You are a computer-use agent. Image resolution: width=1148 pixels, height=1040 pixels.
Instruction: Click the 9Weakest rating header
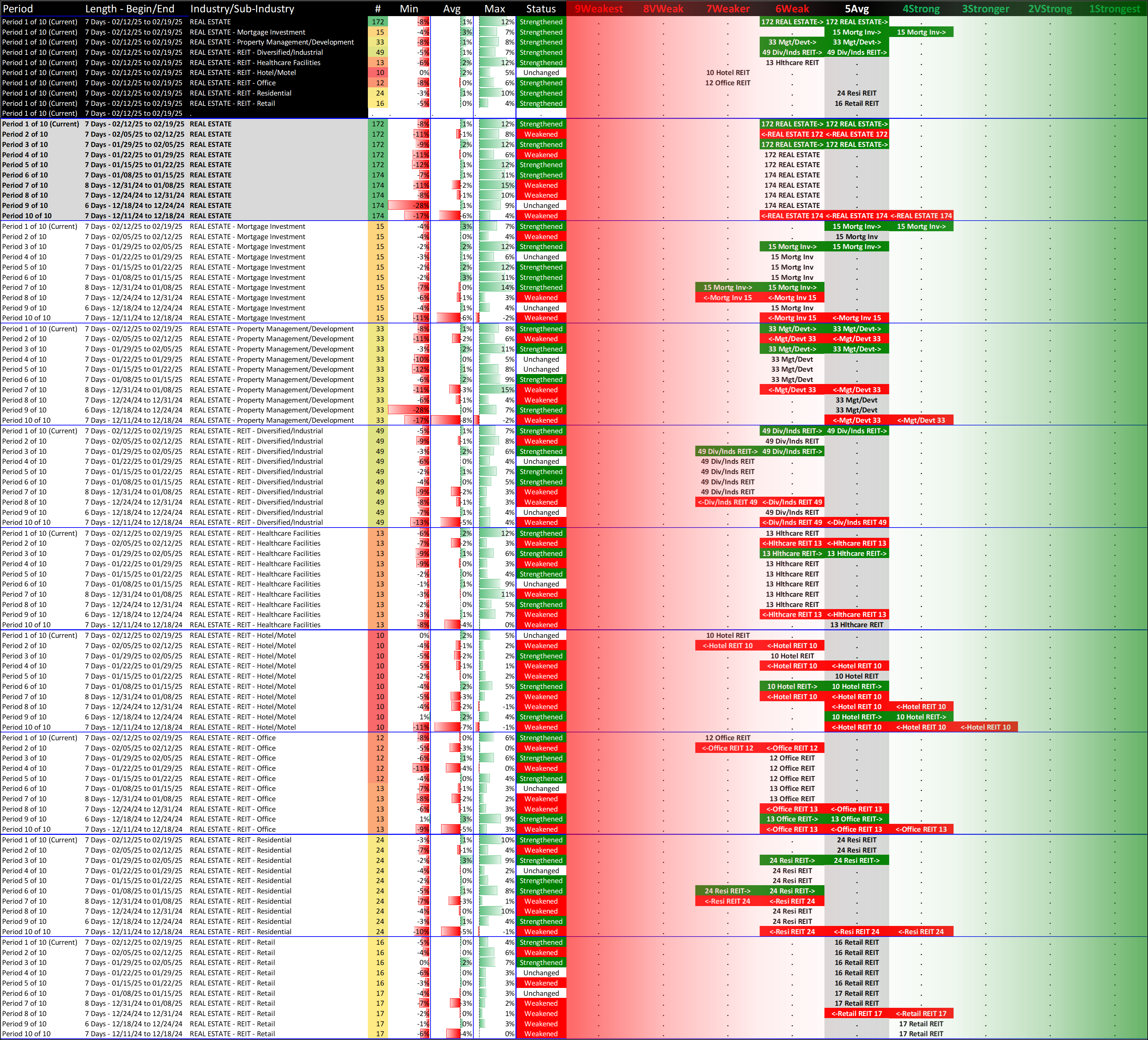598,9
